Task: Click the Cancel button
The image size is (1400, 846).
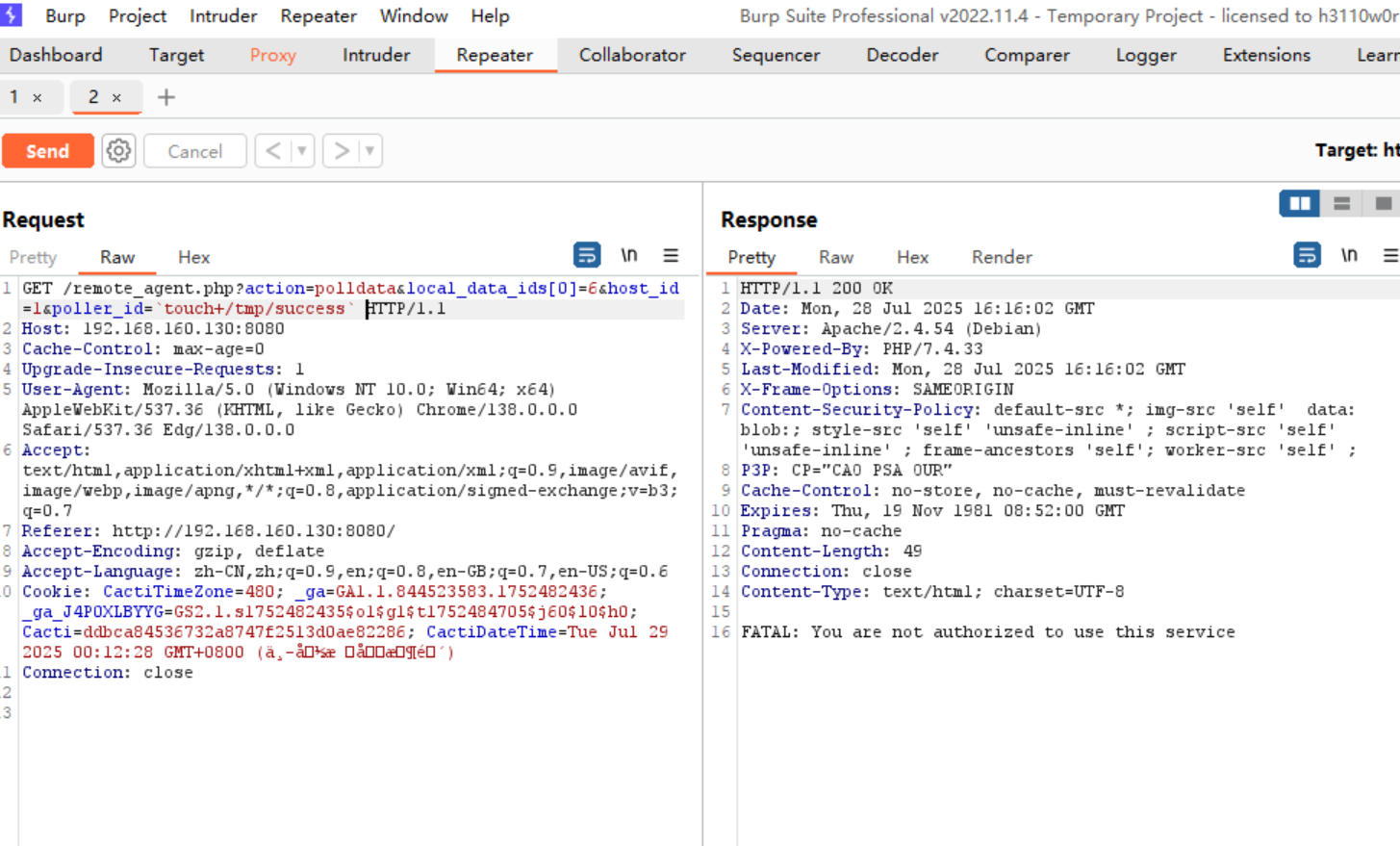Action: (x=194, y=151)
